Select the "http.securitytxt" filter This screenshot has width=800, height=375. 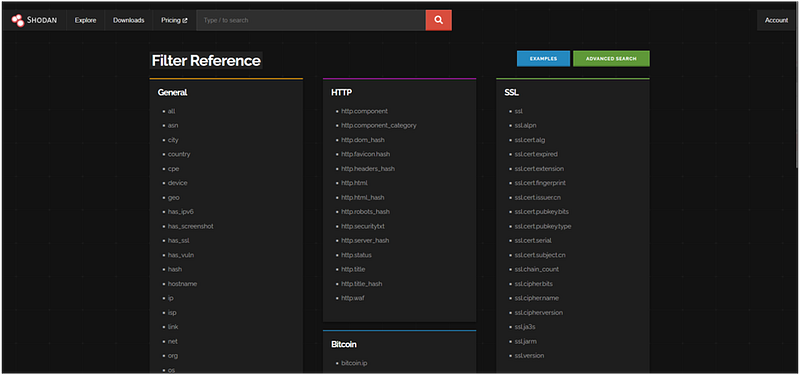tap(363, 226)
